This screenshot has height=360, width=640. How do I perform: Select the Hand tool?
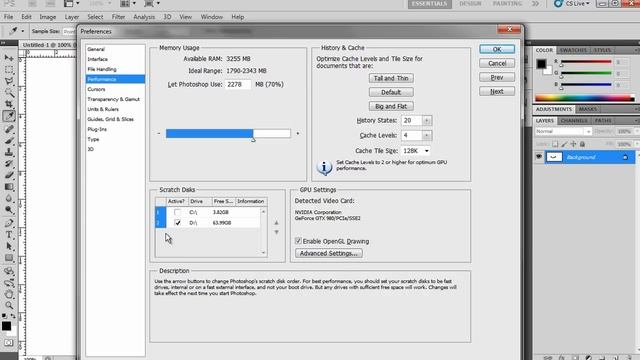point(9,294)
